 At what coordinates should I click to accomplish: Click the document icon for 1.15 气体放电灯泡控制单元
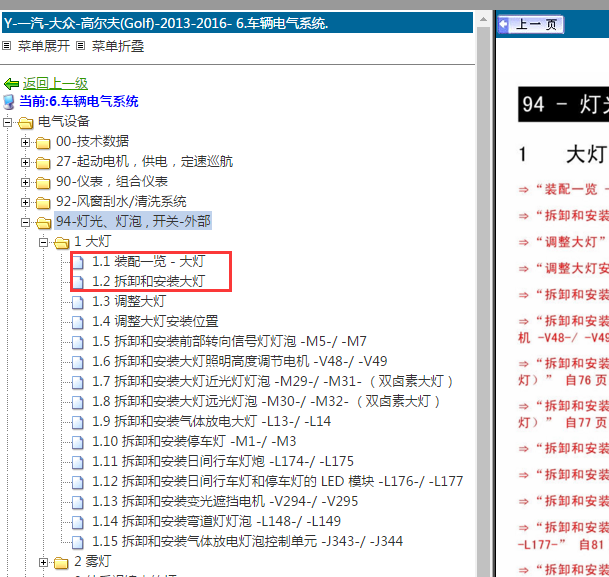(x=78, y=542)
